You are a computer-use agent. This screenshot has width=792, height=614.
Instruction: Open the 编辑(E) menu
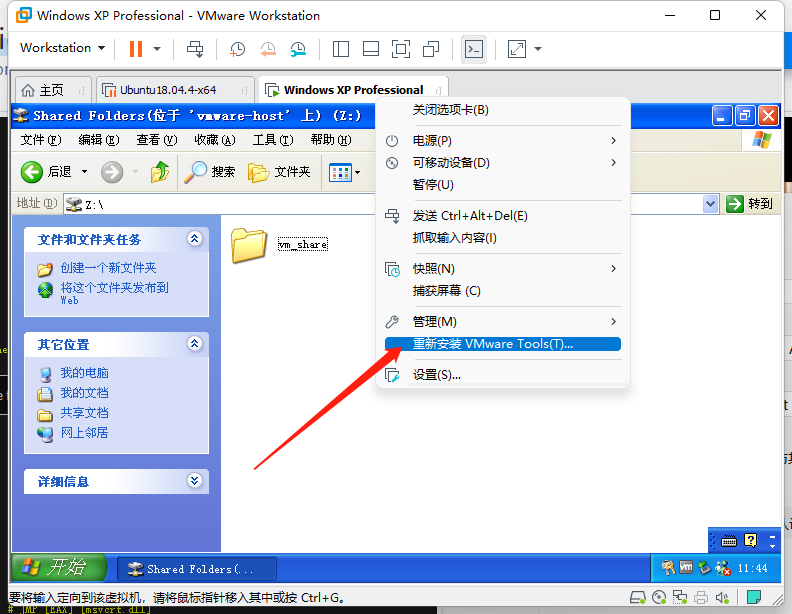point(99,140)
